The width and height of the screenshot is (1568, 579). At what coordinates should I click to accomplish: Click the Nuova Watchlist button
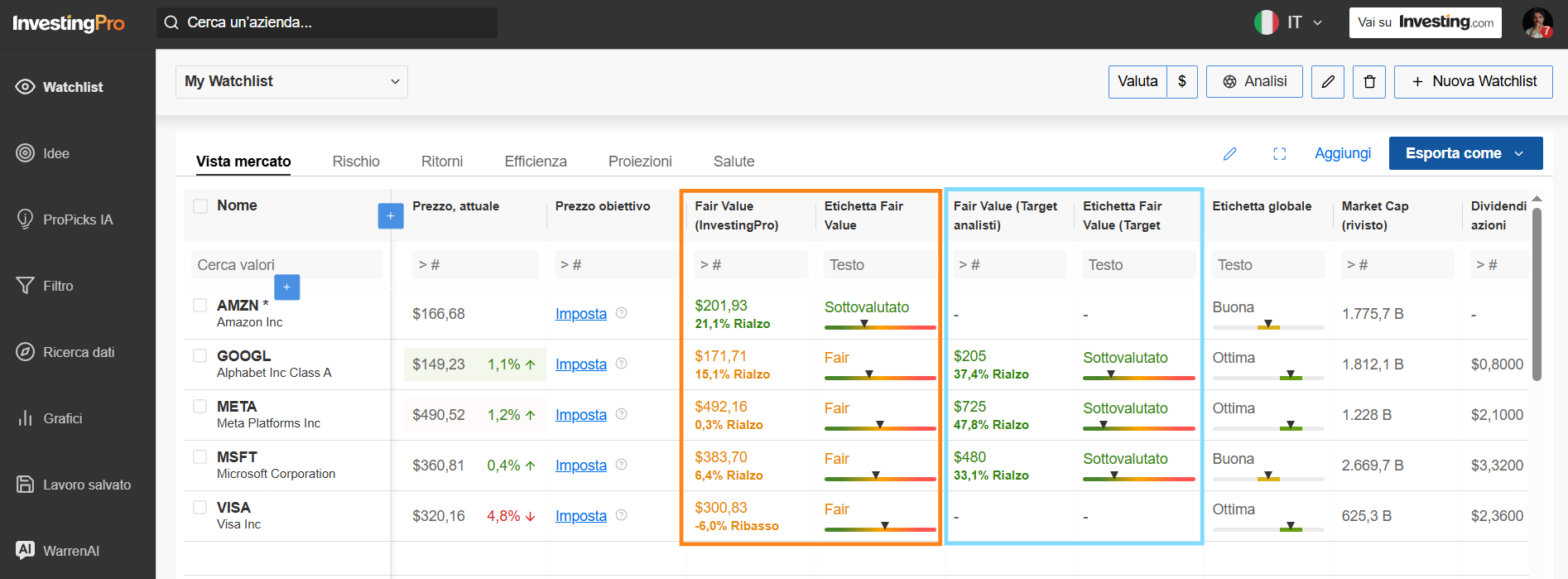1474,82
